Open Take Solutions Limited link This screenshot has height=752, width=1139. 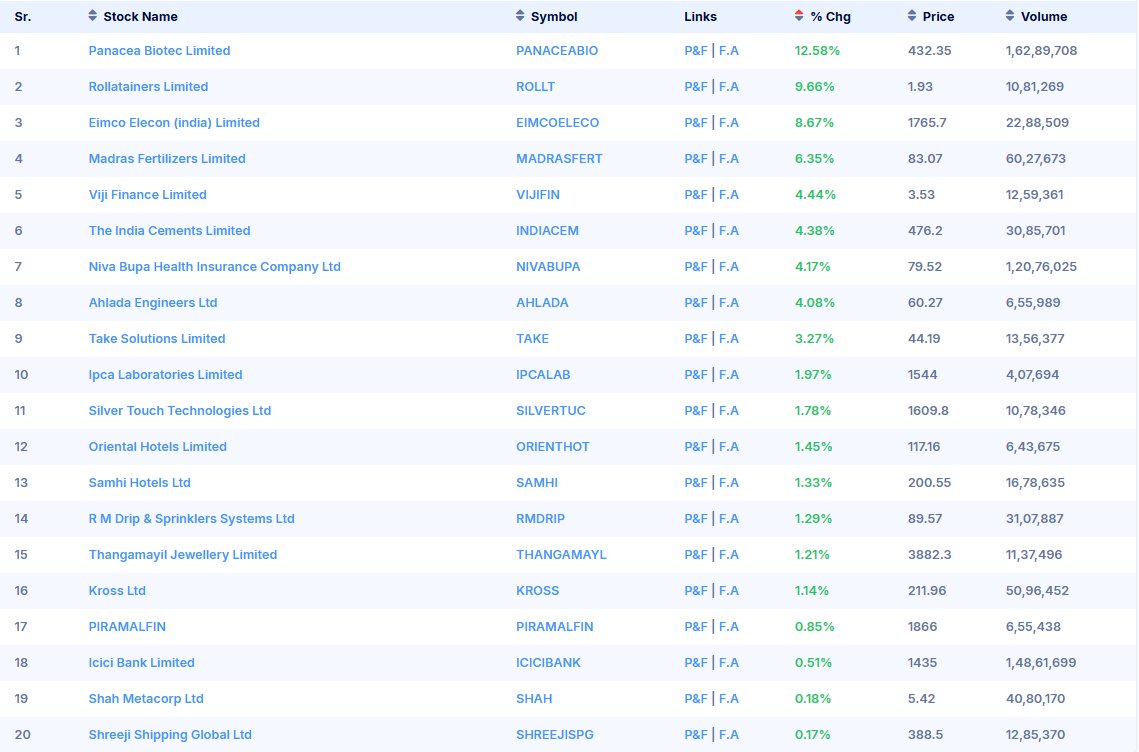[x=157, y=339]
